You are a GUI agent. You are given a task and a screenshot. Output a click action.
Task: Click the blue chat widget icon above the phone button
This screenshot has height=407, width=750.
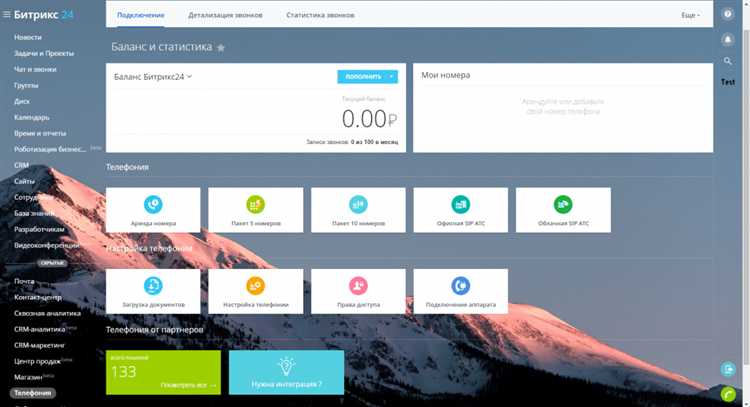point(728,369)
